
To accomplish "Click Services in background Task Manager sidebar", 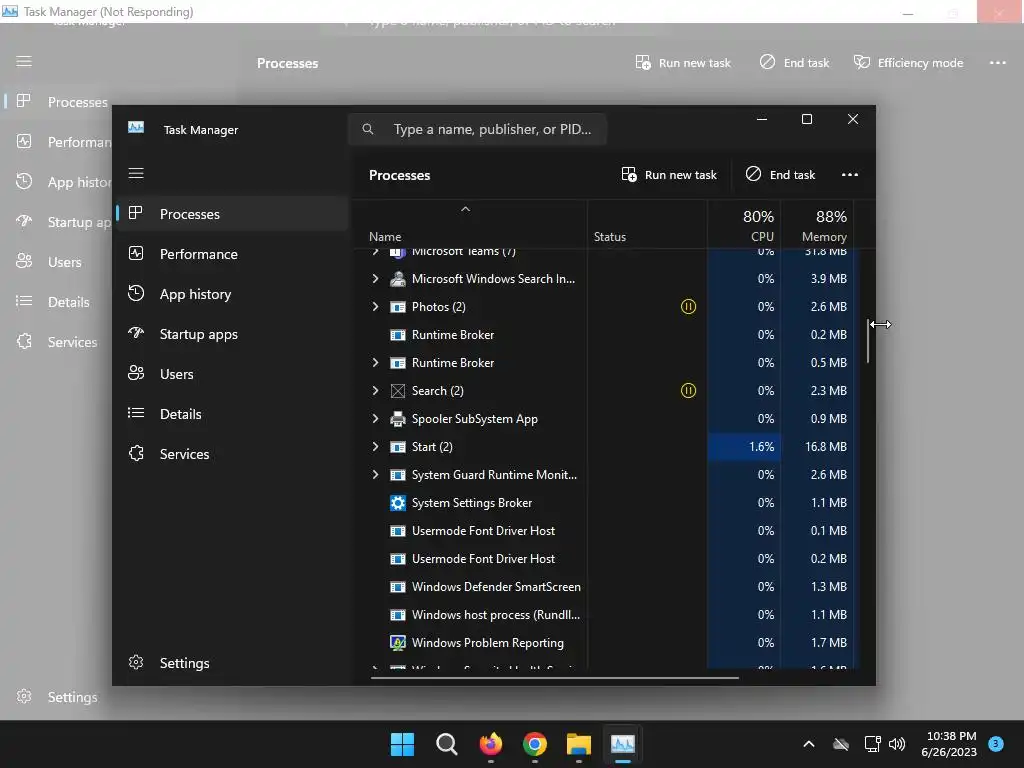I will coord(57,342).
